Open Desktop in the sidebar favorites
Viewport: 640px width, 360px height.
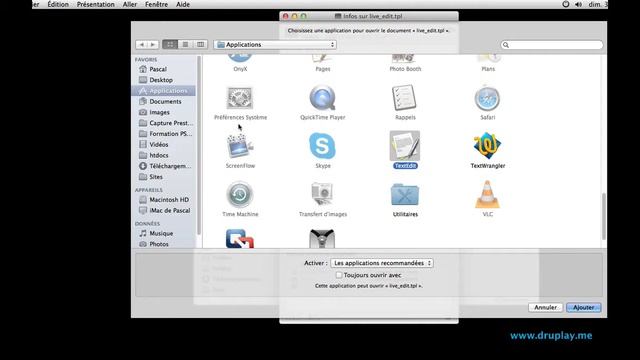(161, 80)
